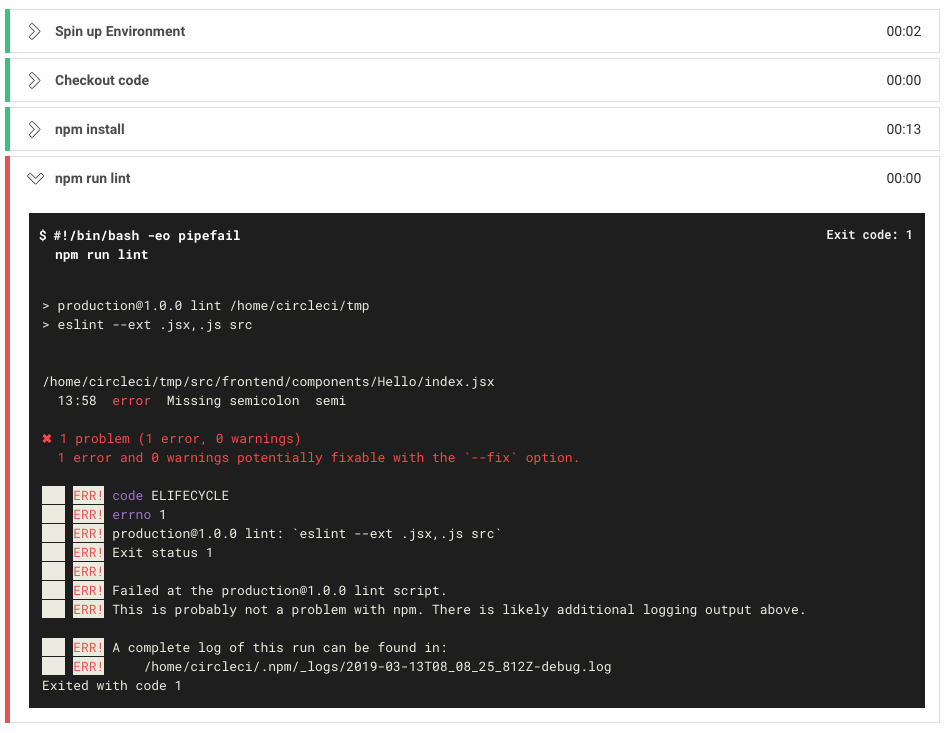Click the ERR! badge beside Exit status 1
The height and width of the screenshot is (733, 948).
[x=88, y=552]
